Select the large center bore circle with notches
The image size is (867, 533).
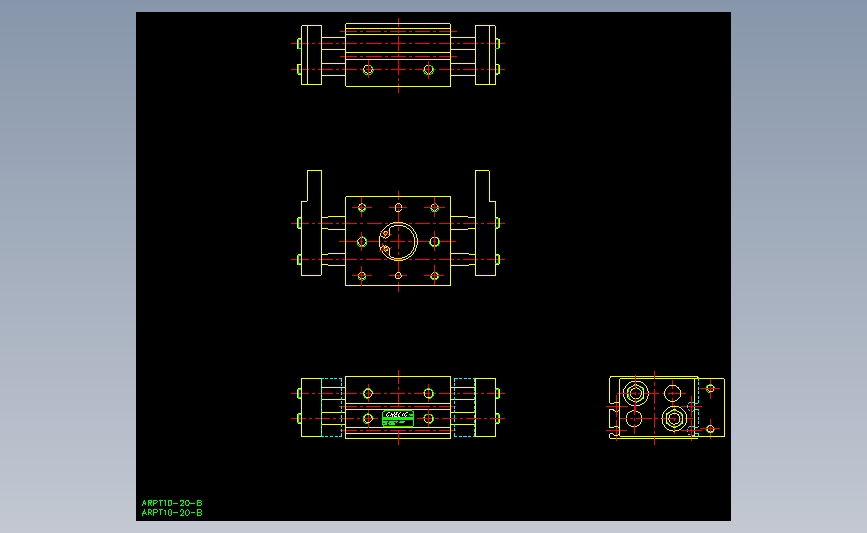point(398,242)
